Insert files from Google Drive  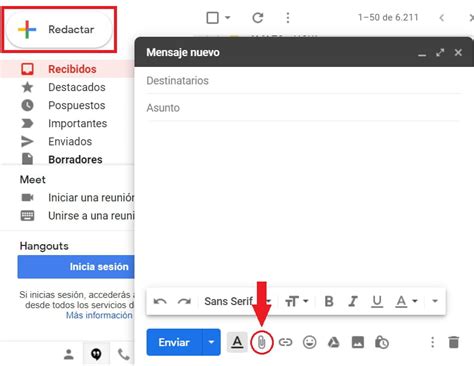click(x=333, y=342)
